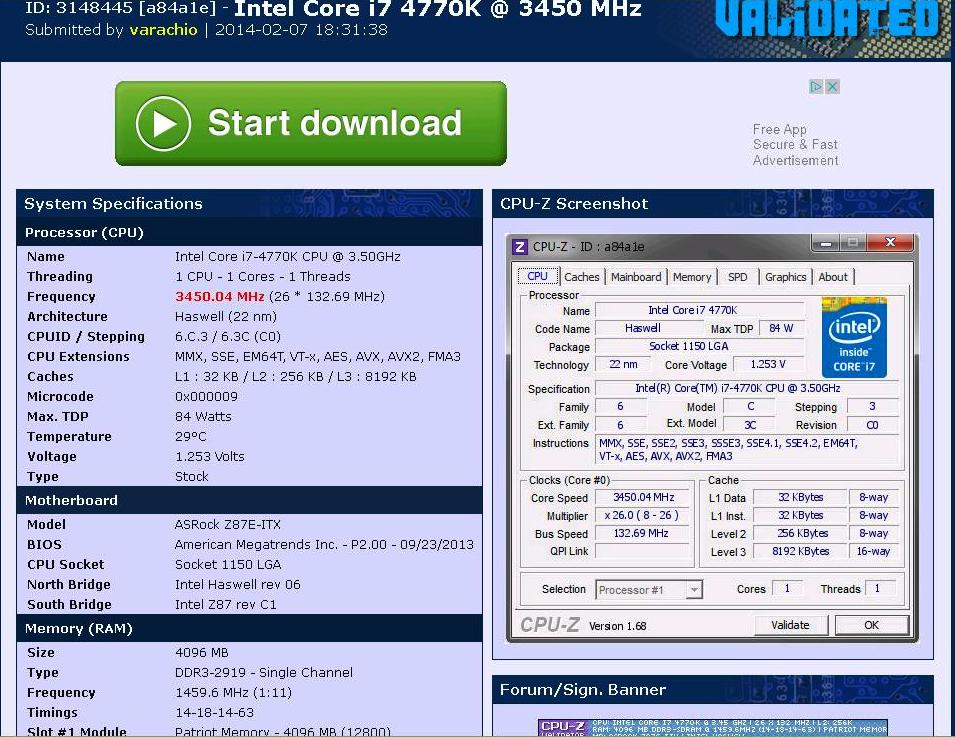Click the Intel inside Core i7 badge
This screenshot has height=737, width=955.
click(x=854, y=337)
